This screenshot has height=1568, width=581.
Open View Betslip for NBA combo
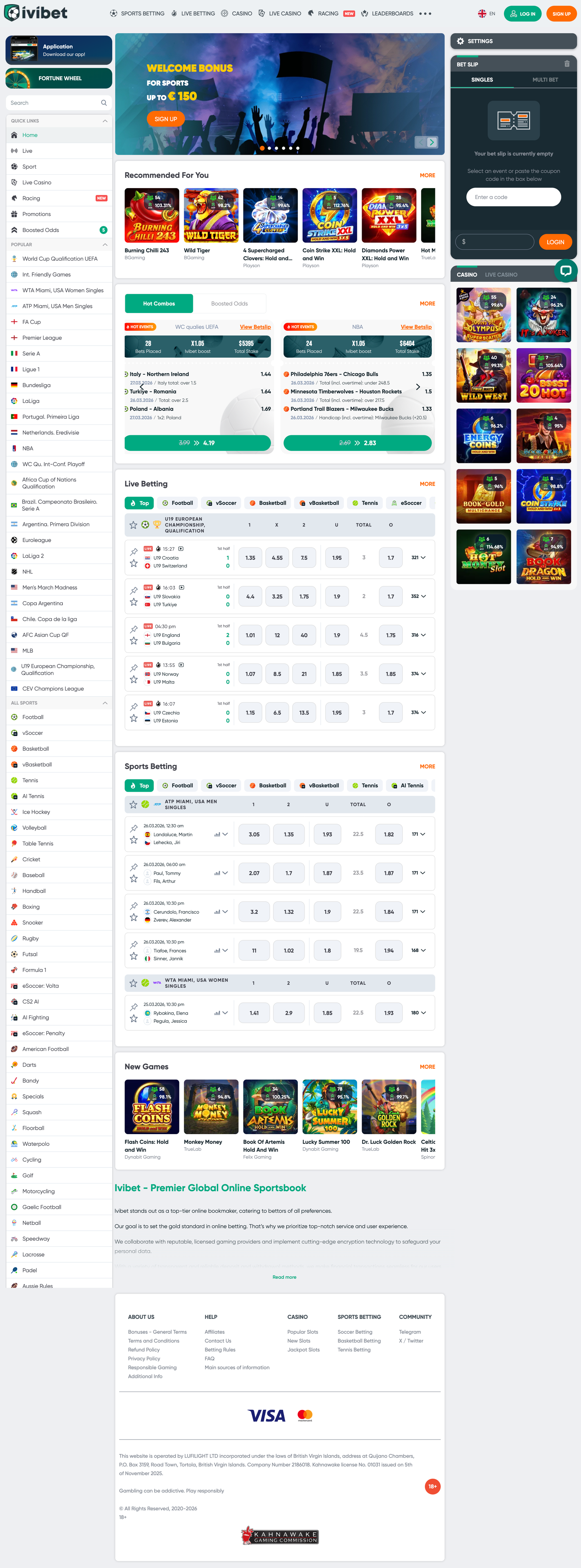(415, 327)
